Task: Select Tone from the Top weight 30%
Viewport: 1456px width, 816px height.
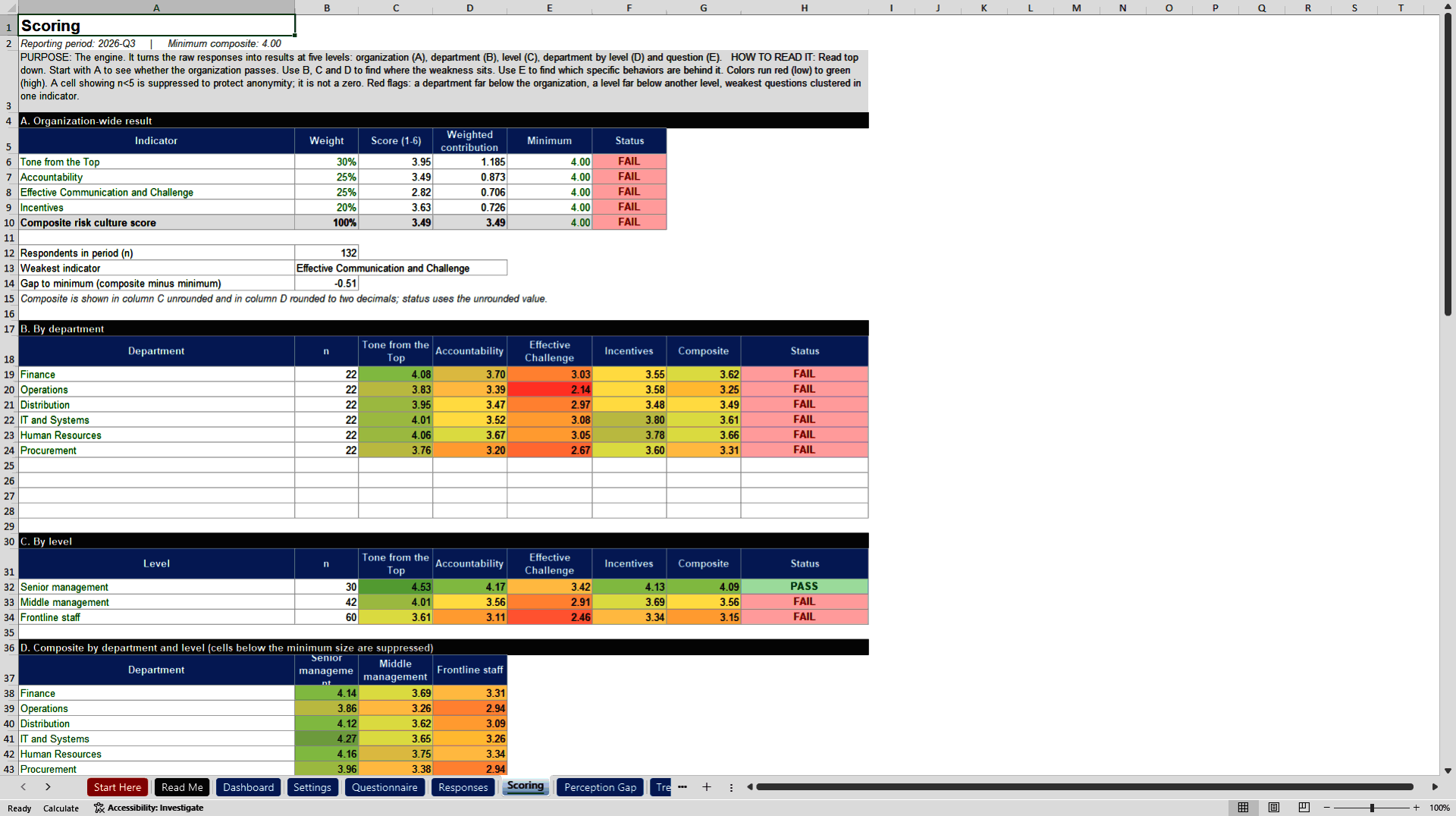Action: pyautogui.click(x=327, y=162)
